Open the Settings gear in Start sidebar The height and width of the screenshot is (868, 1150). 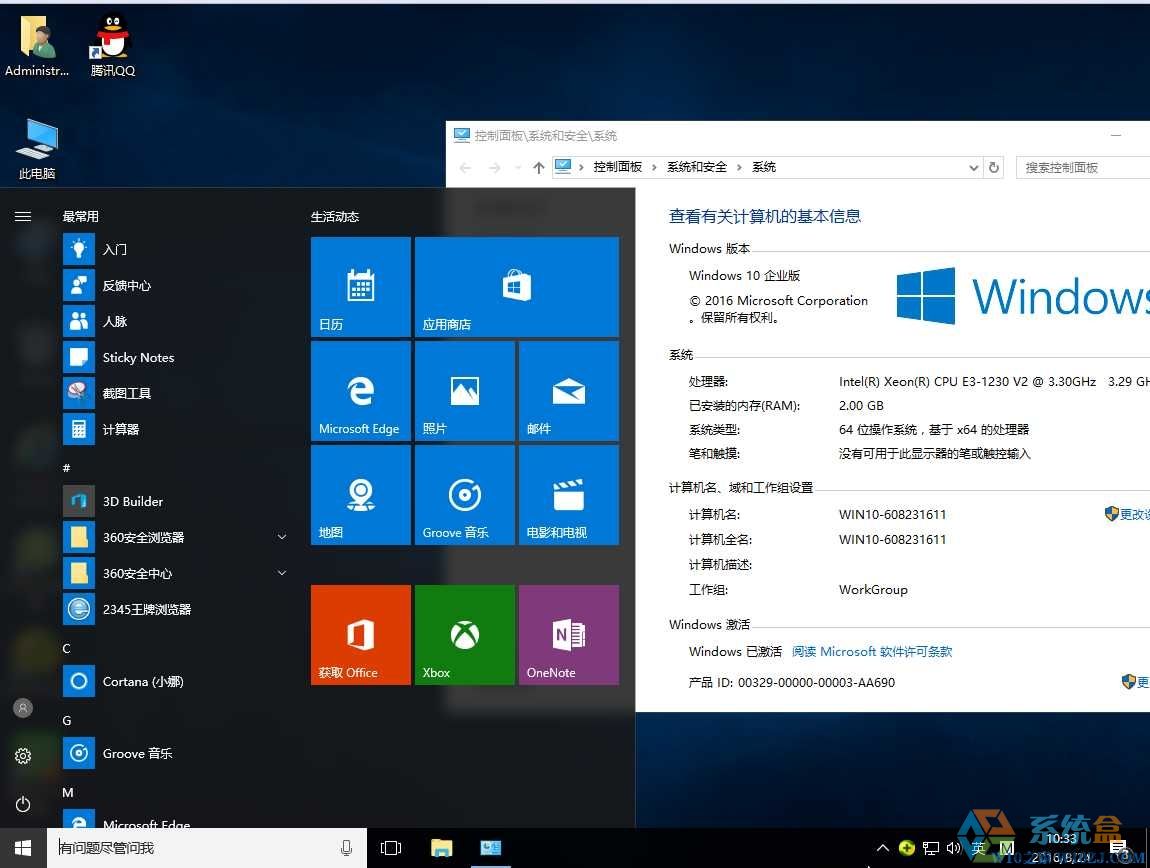[23, 756]
